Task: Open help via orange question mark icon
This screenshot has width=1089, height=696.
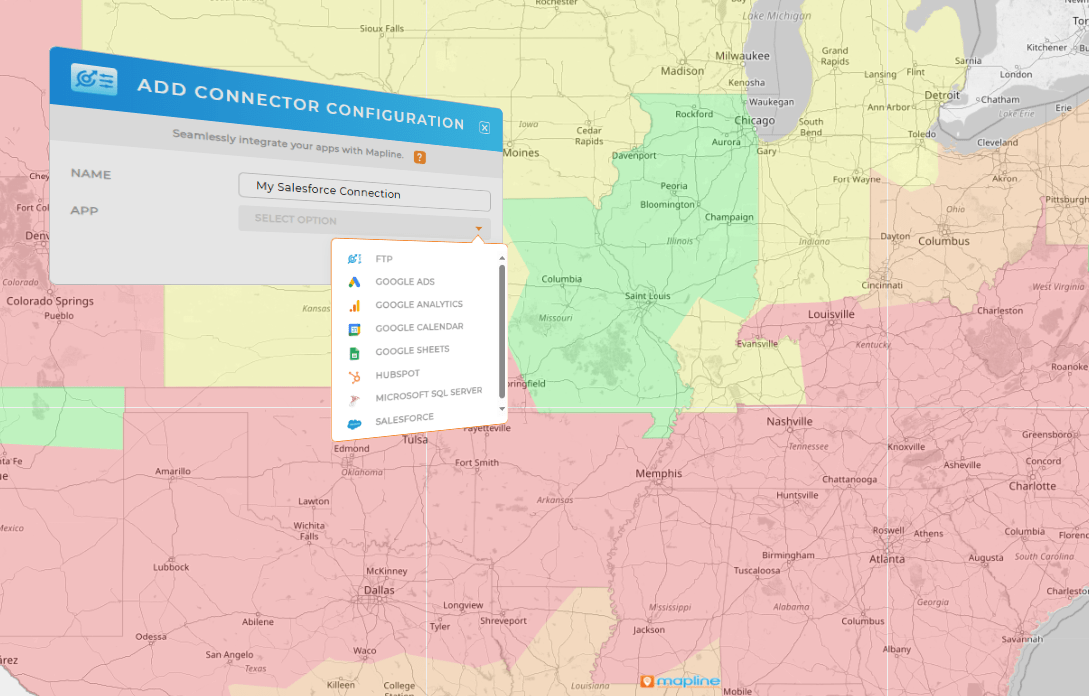Action: pyautogui.click(x=420, y=158)
